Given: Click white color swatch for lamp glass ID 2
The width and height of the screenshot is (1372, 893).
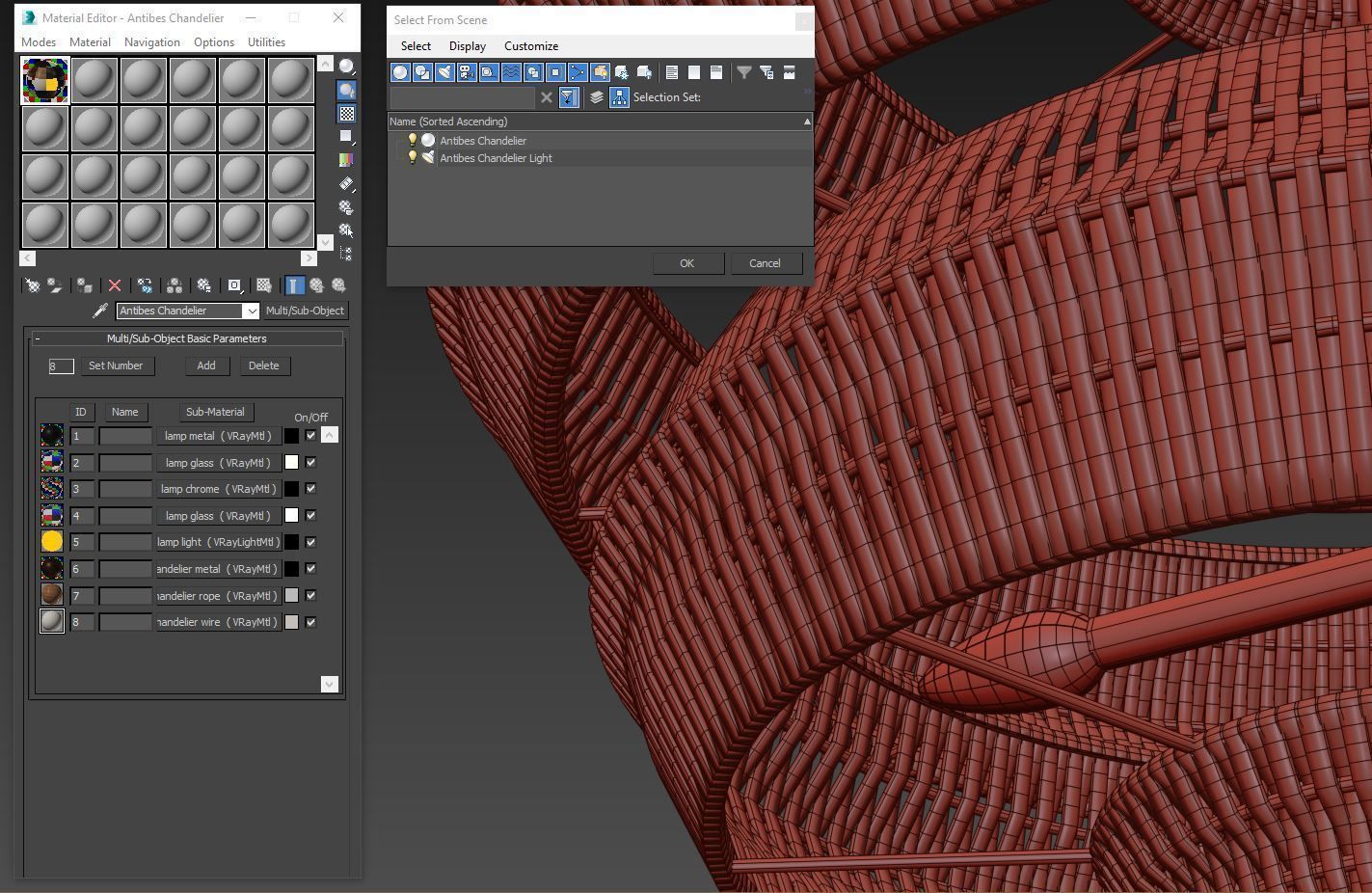Looking at the screenshot, I should point(291,463).
